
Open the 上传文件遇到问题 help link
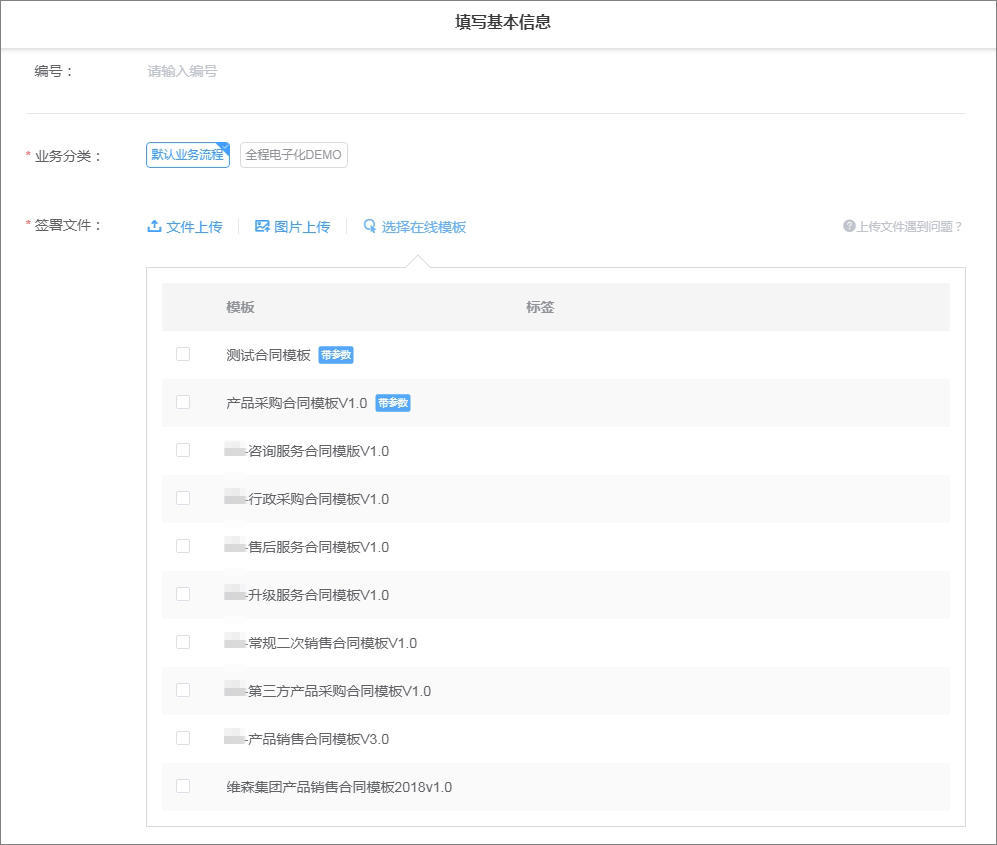907,226
